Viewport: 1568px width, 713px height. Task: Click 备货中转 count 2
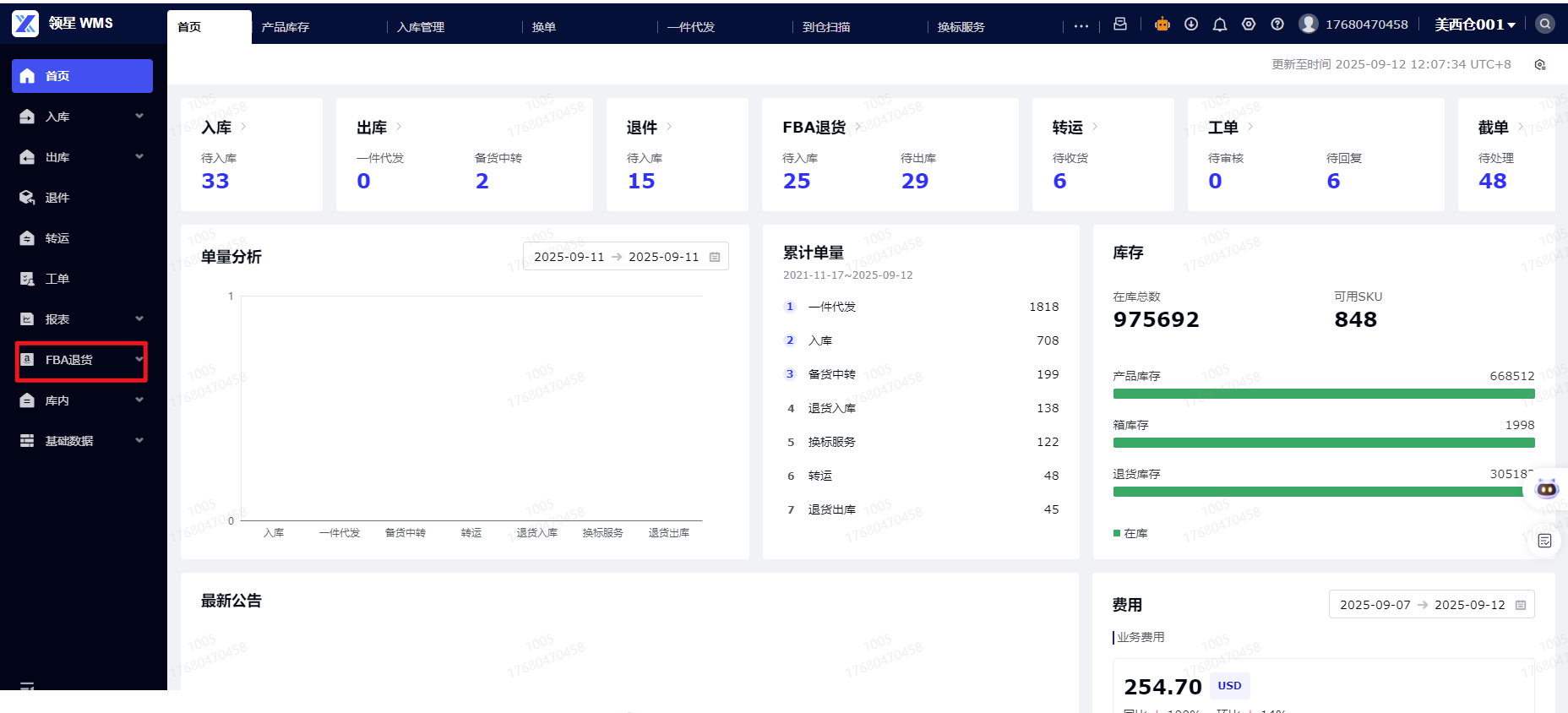pyautogui.click(x=482, y=181)
